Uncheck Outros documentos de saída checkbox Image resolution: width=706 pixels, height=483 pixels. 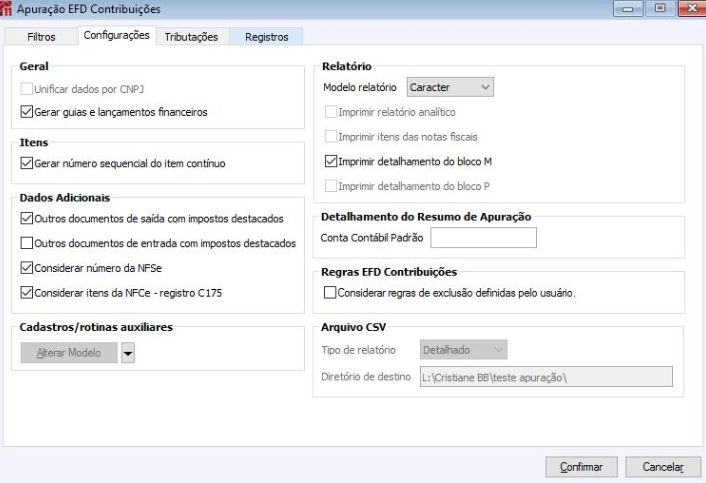click(x=27, y=218)
